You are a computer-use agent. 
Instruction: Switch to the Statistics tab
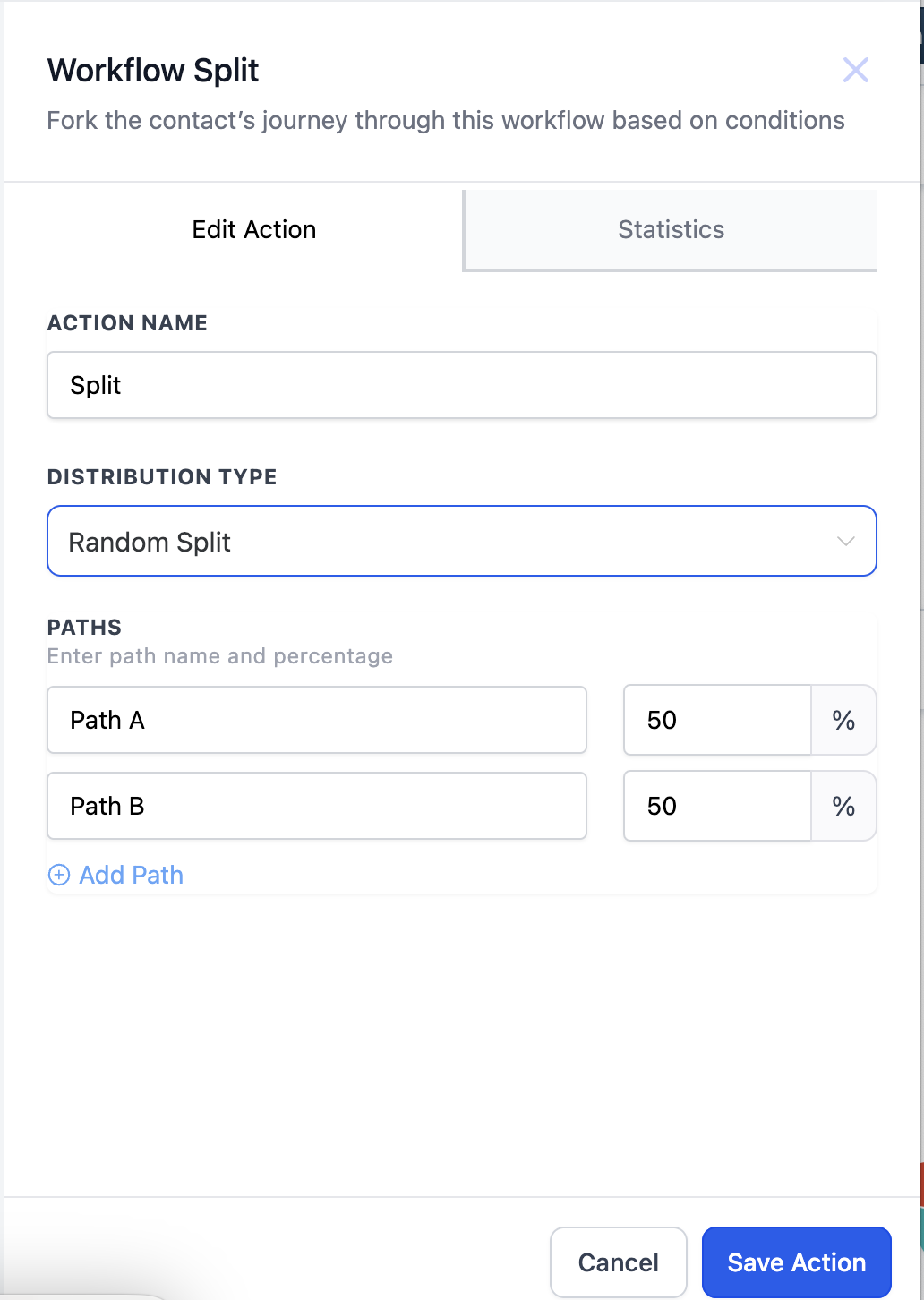click(671, 229)
